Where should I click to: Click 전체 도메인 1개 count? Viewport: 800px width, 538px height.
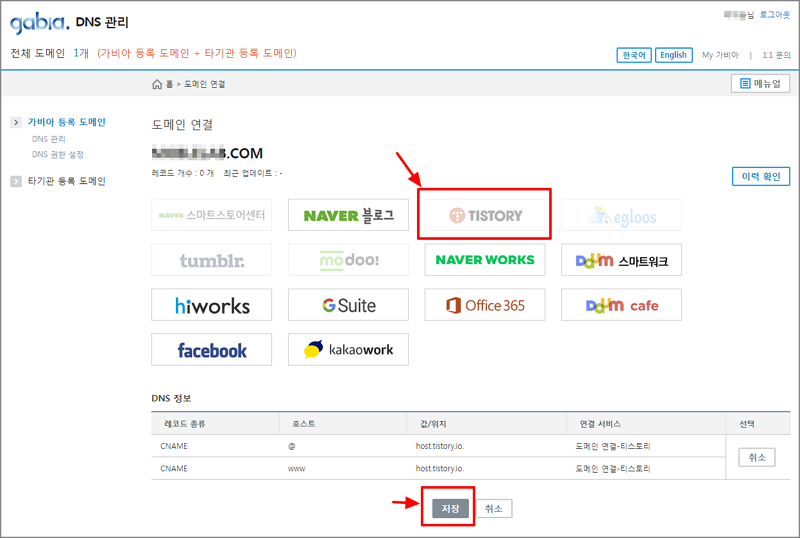click(x=49, y=53)
